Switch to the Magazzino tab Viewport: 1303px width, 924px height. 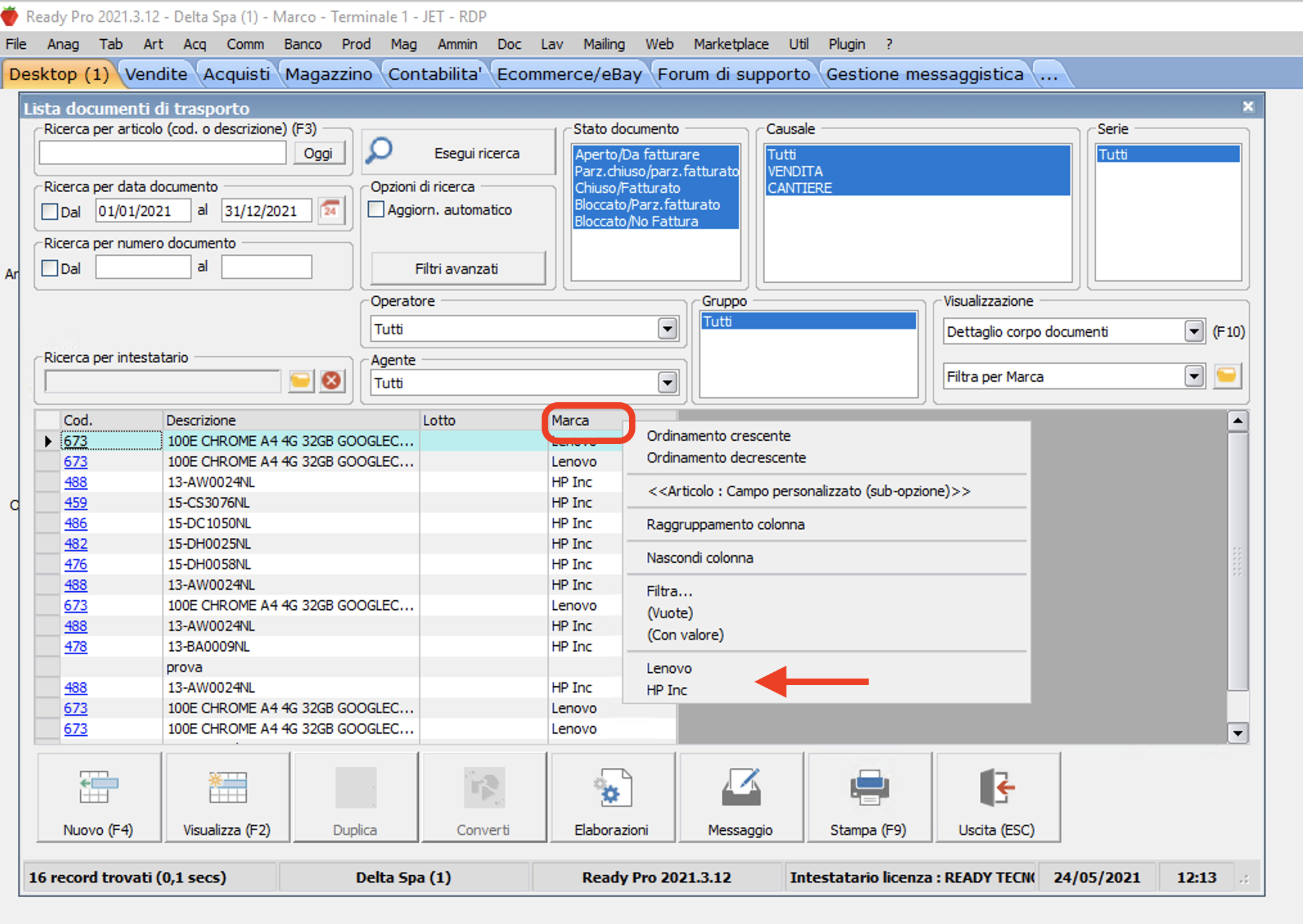pos(328,74)
